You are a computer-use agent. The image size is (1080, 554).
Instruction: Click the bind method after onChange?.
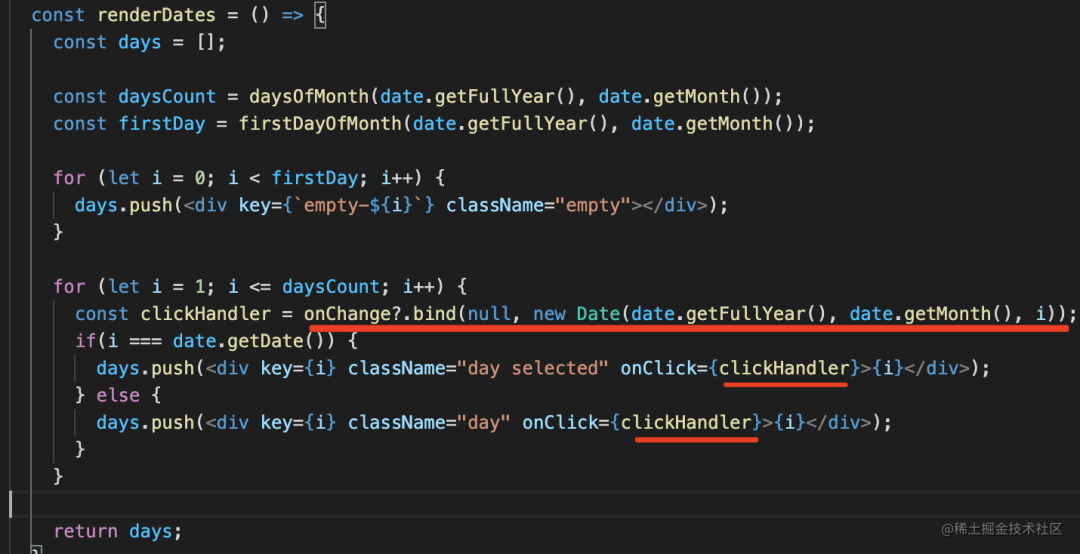pyautogui.click(x=435, y=314)
